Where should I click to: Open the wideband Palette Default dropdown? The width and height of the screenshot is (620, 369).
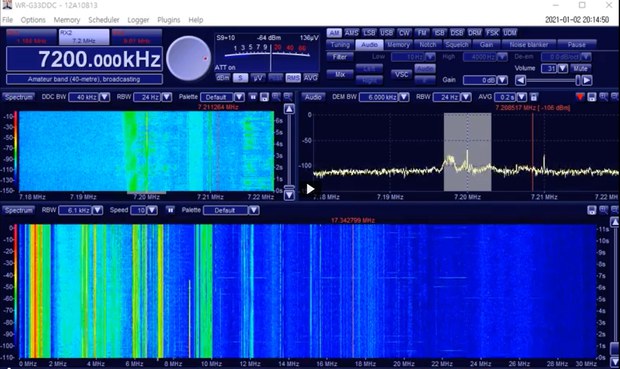[x=254, y=210]
